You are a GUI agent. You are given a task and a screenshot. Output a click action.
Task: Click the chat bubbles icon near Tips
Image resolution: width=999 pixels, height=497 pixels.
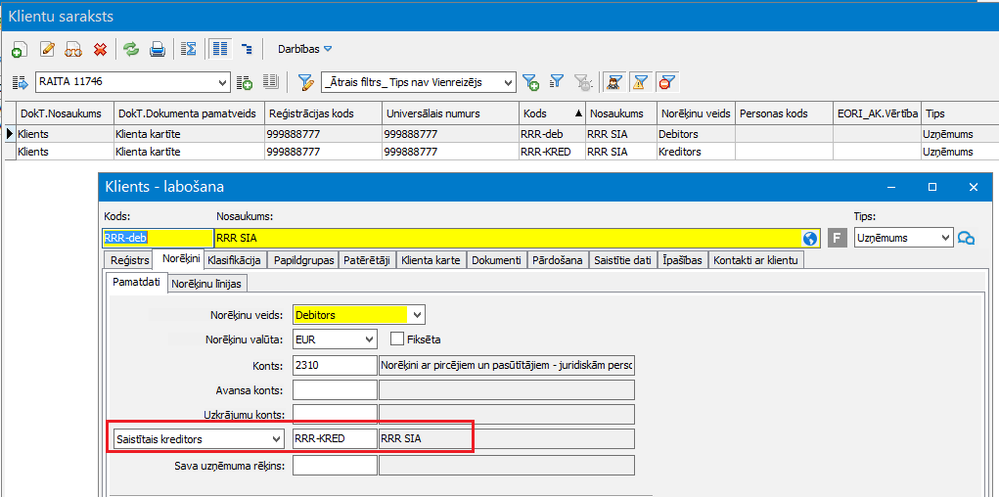(966, 238)
